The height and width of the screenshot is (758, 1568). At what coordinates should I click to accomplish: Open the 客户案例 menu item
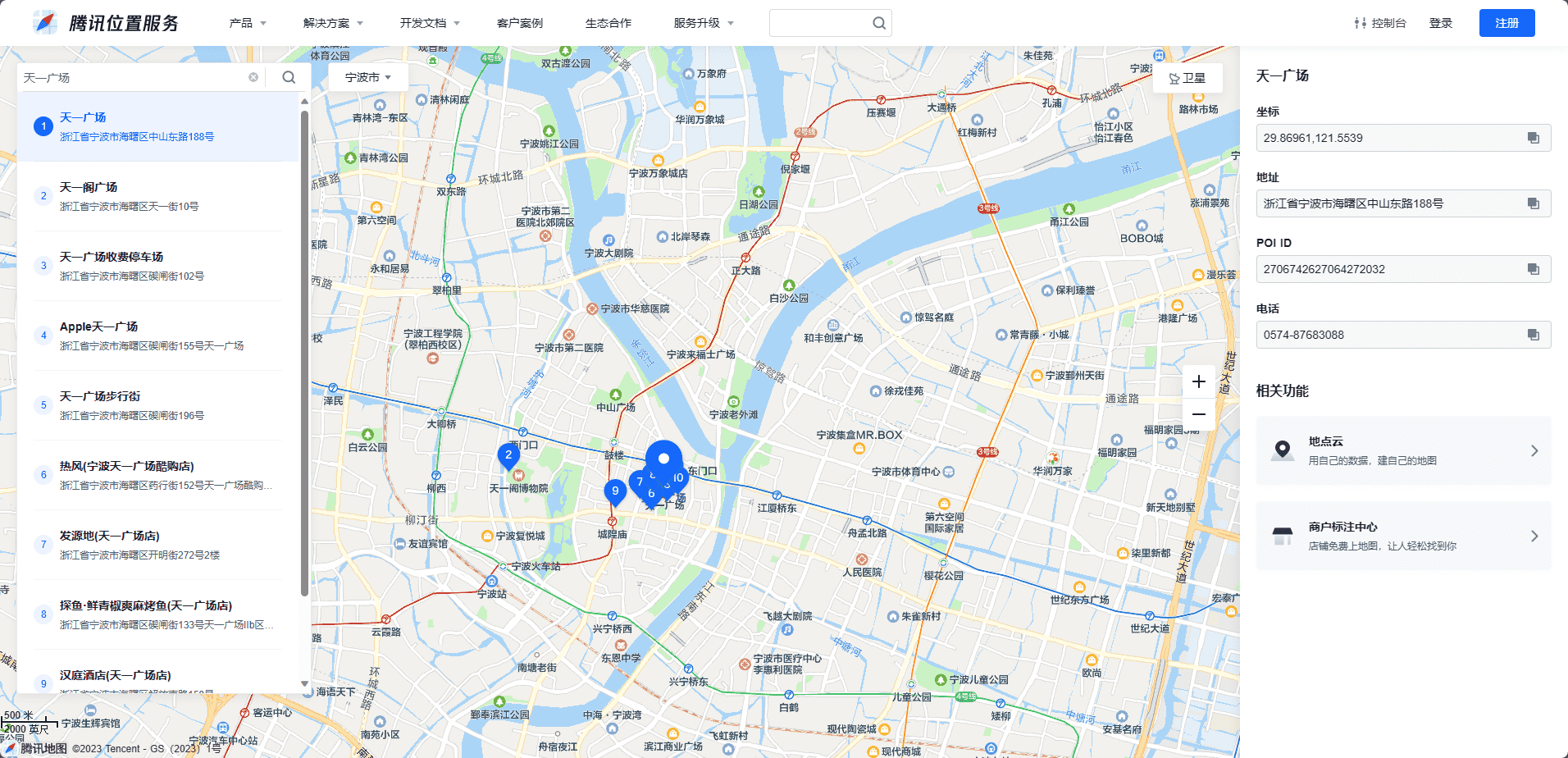(x=520, y=23)
